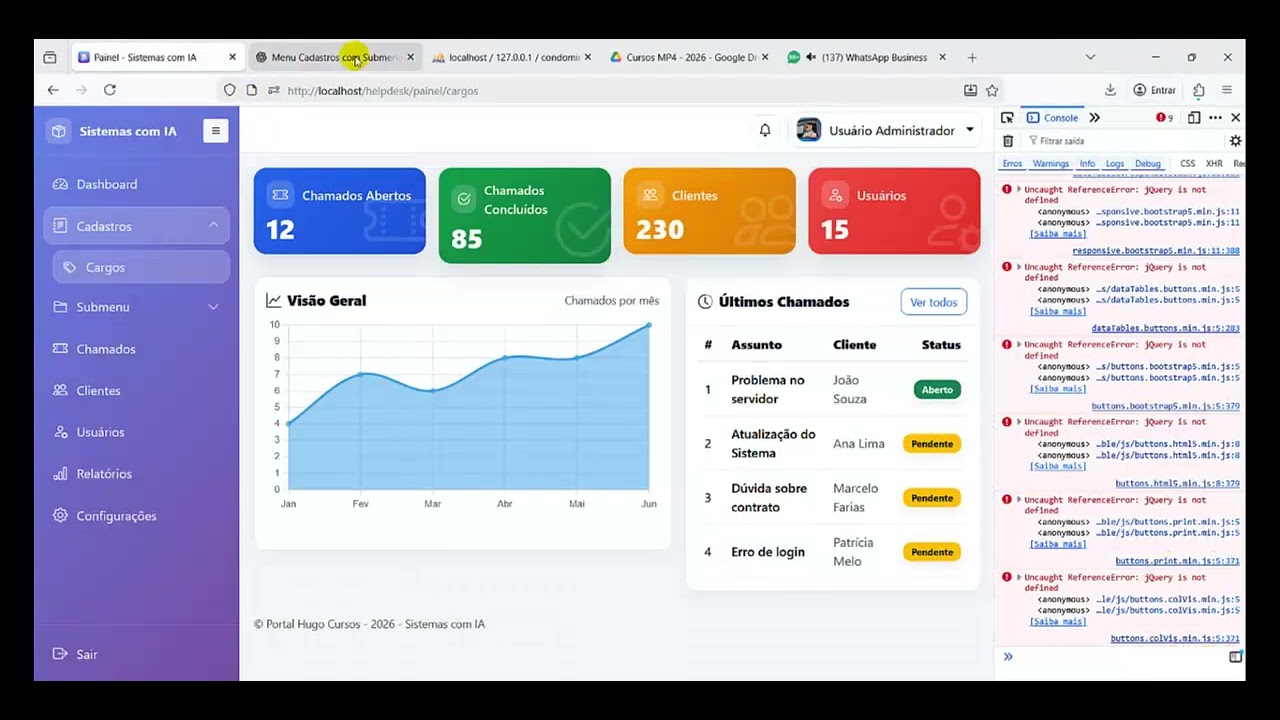Clear the console output with trash icon
Viewport: 1280px width, 720px height.
click(1008, 141)
